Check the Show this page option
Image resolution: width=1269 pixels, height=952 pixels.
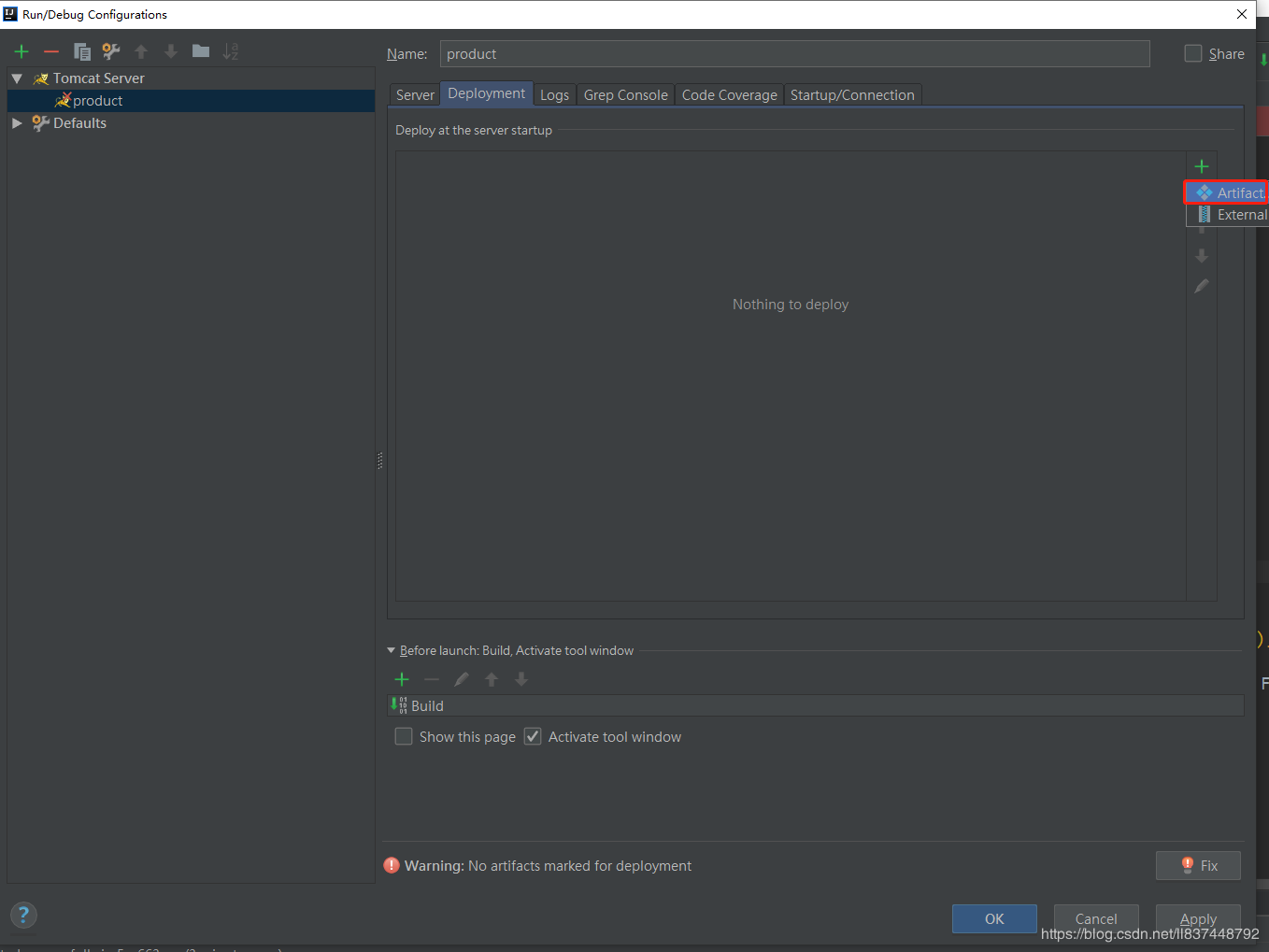(404, 736)
